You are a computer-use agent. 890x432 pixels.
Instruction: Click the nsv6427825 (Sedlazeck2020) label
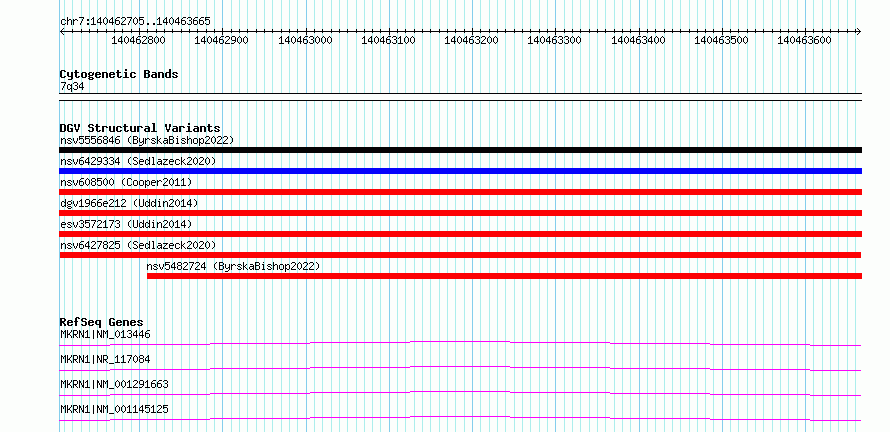click(x=138, y=245)
